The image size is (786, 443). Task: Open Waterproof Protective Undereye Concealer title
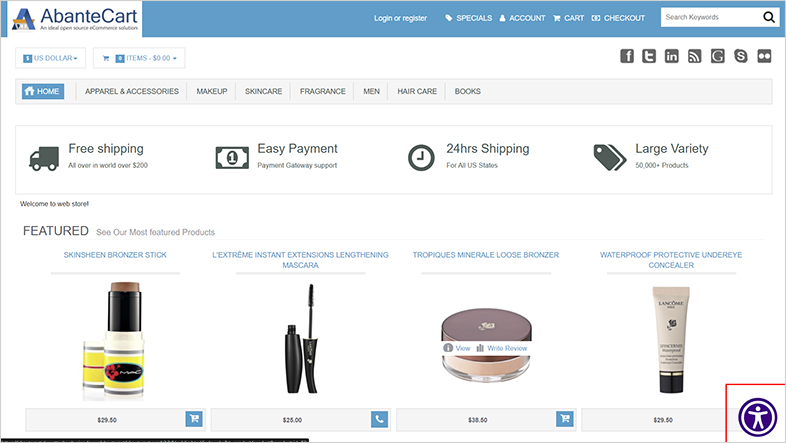(x=671, y=260)
